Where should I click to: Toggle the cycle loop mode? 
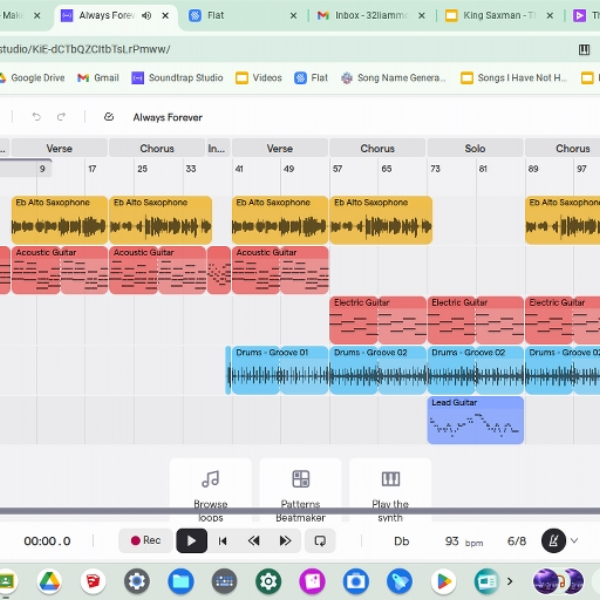(320, 541)
